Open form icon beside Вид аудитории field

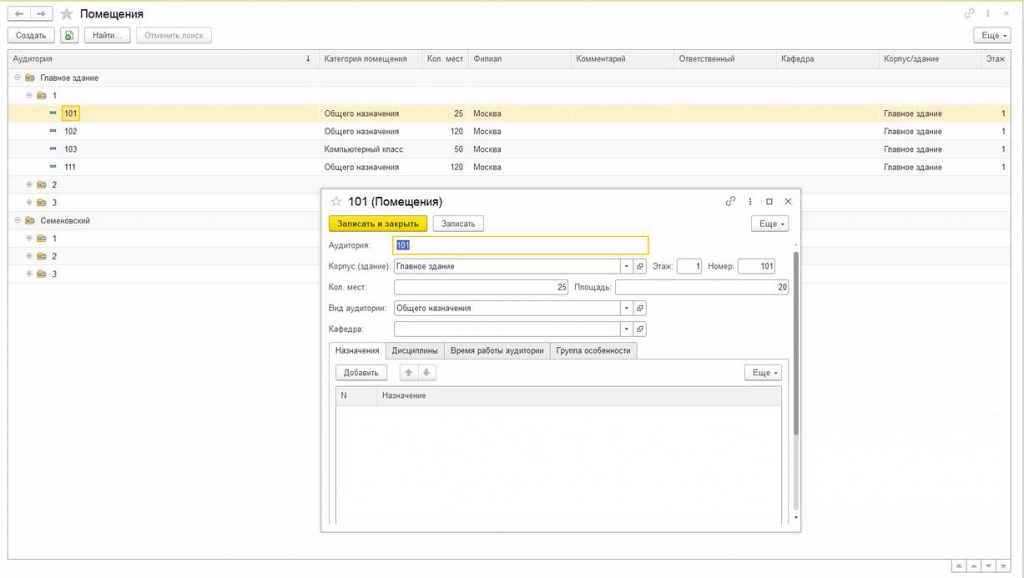click(640, 308)
